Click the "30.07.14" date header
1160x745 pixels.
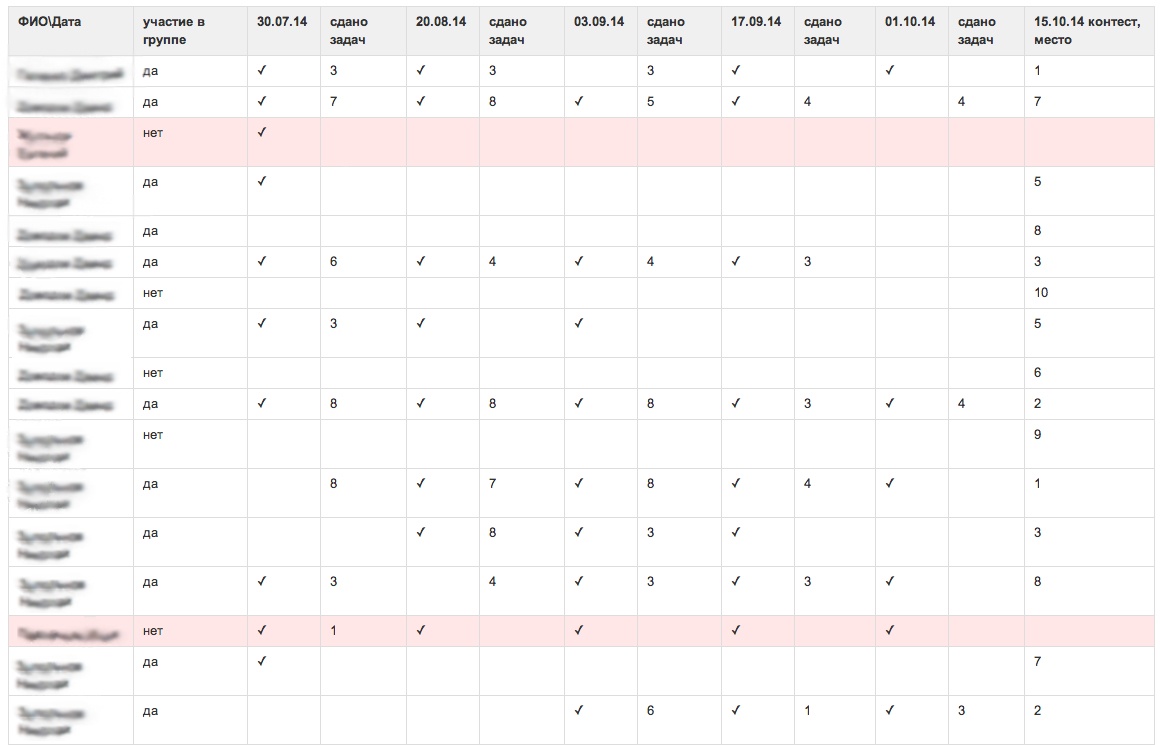click(283, 21)
